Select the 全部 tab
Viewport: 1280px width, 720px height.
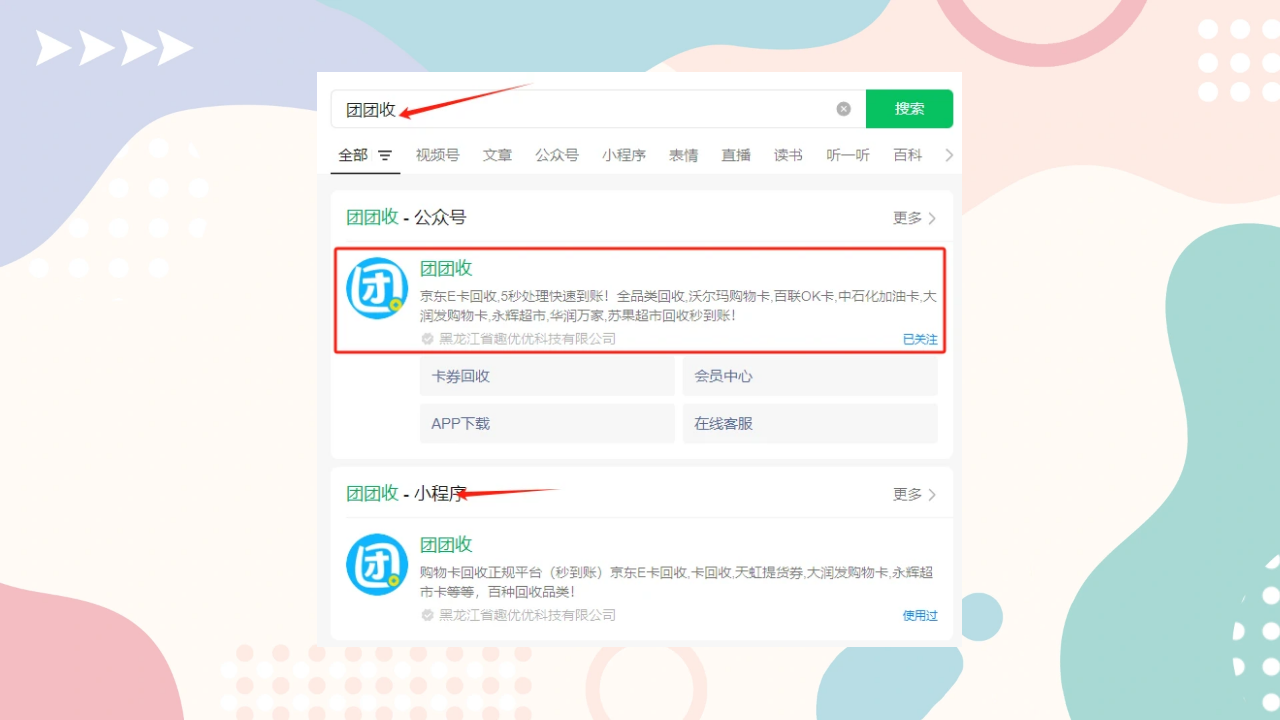(x=353, y=155)
